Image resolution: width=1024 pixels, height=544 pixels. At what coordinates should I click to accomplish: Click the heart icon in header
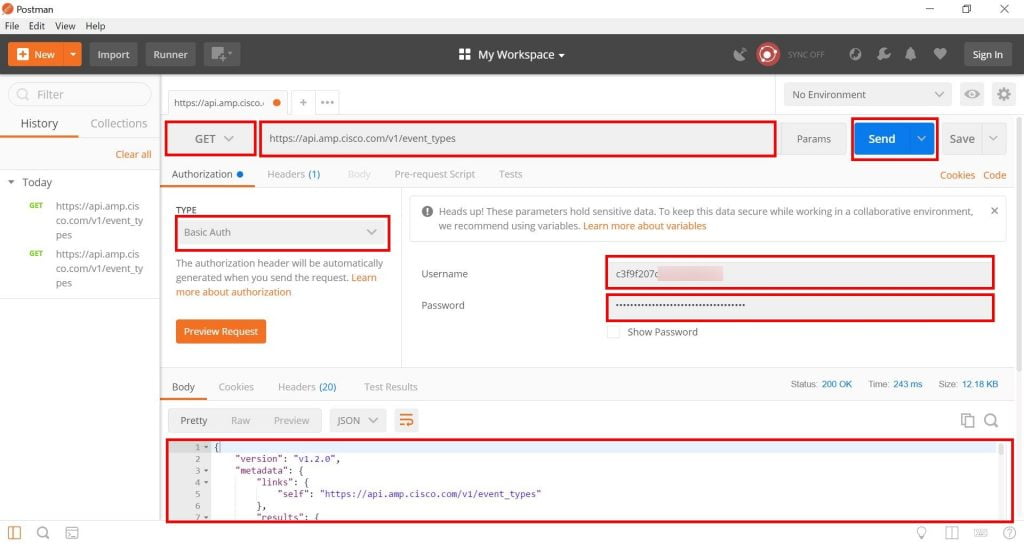940,54
